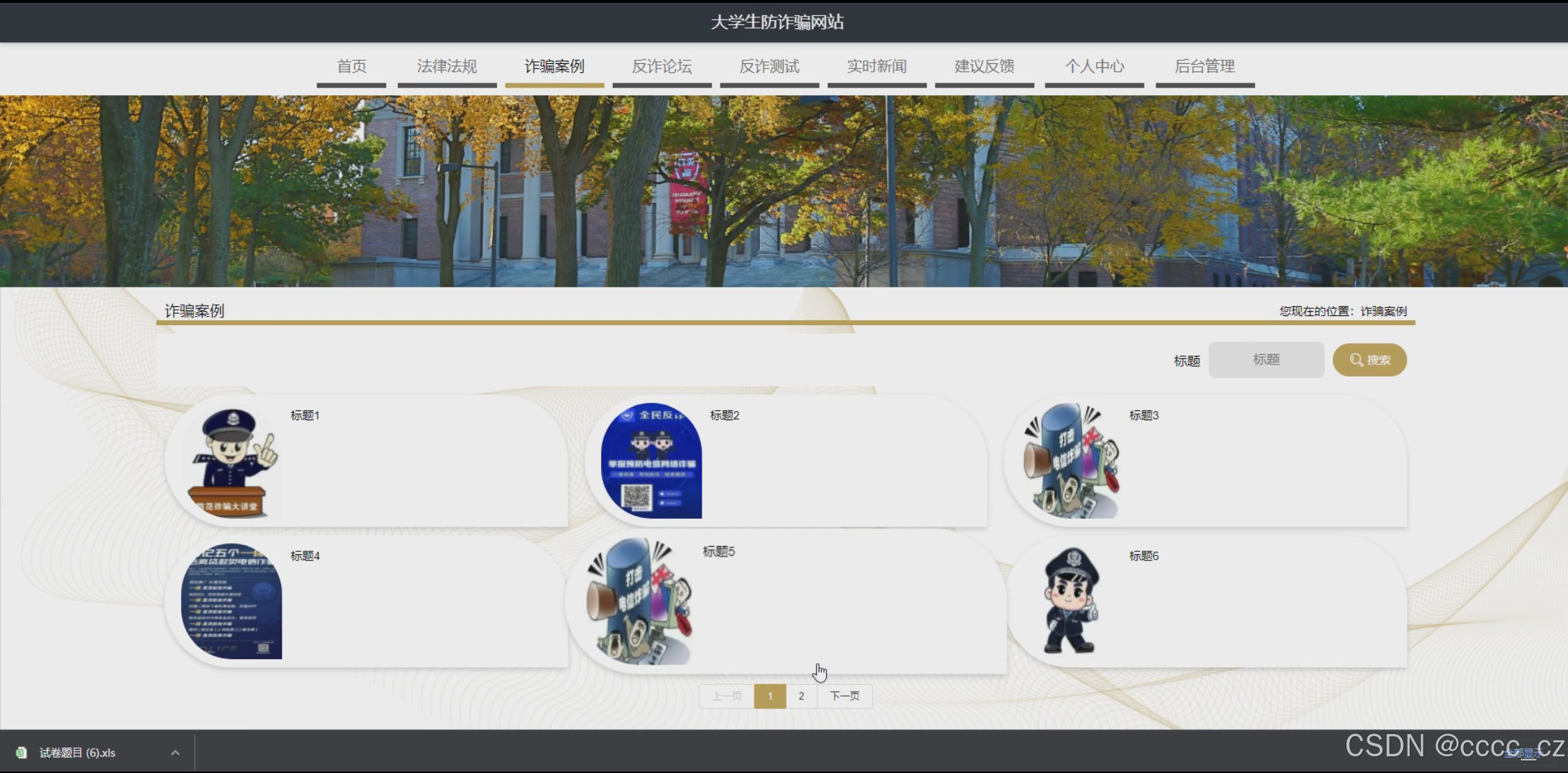1568x773 pixels.
Task: Go to 后台管理 page
Action: tap(1204, 67)
